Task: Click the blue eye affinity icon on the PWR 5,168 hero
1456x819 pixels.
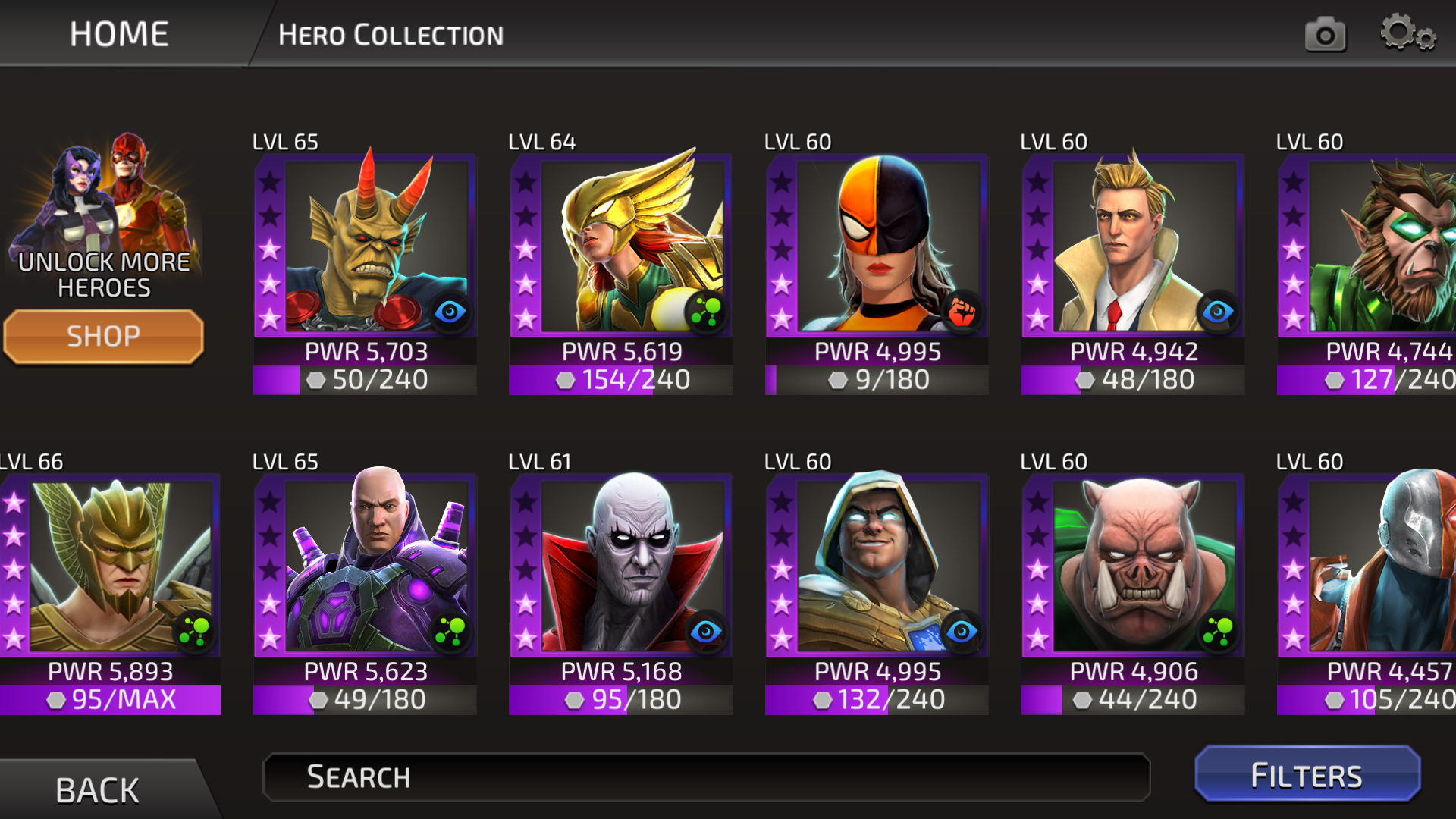Action: coord(706,632)
